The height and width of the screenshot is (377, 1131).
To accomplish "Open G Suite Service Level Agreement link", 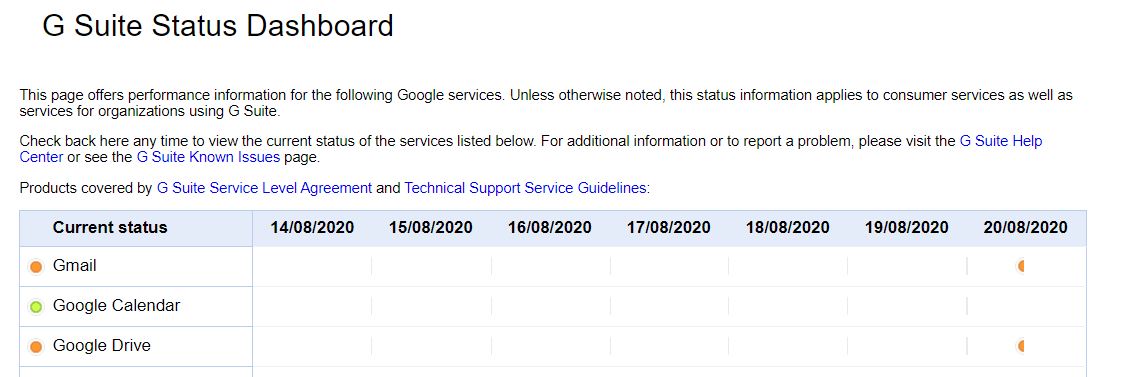I will [x=264, y=188].
